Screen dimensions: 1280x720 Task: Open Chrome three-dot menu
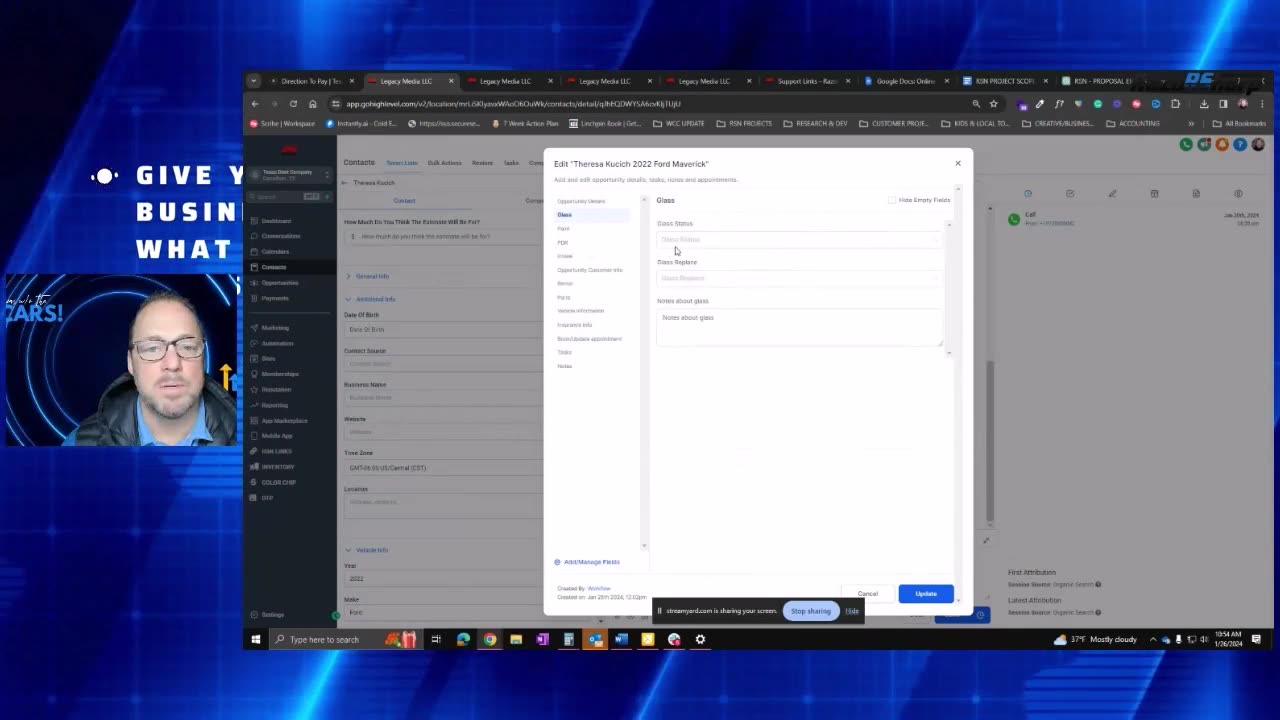pyautogui.click(x=1262, y=104)
